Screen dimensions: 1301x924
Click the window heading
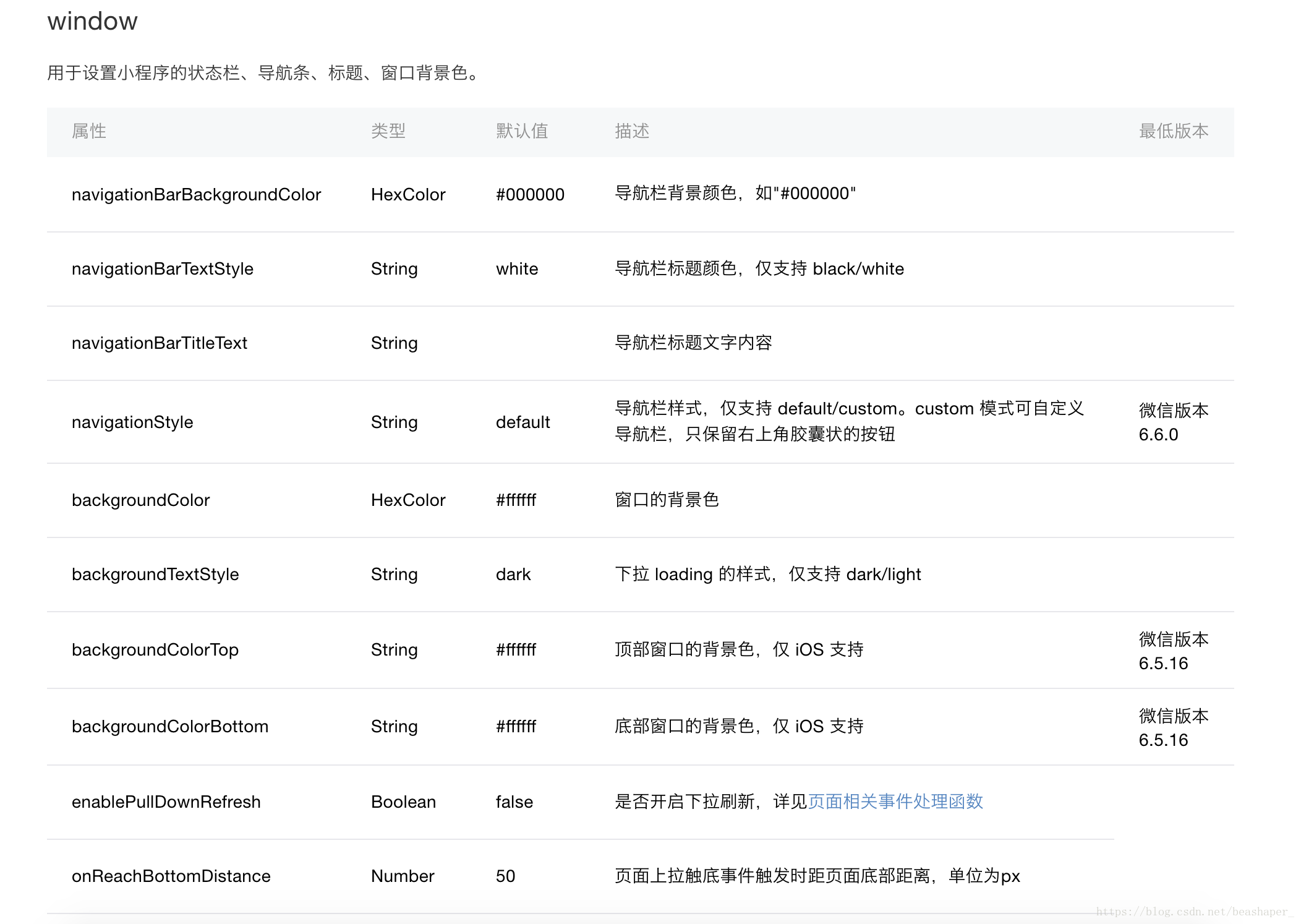tap(93, 22)
